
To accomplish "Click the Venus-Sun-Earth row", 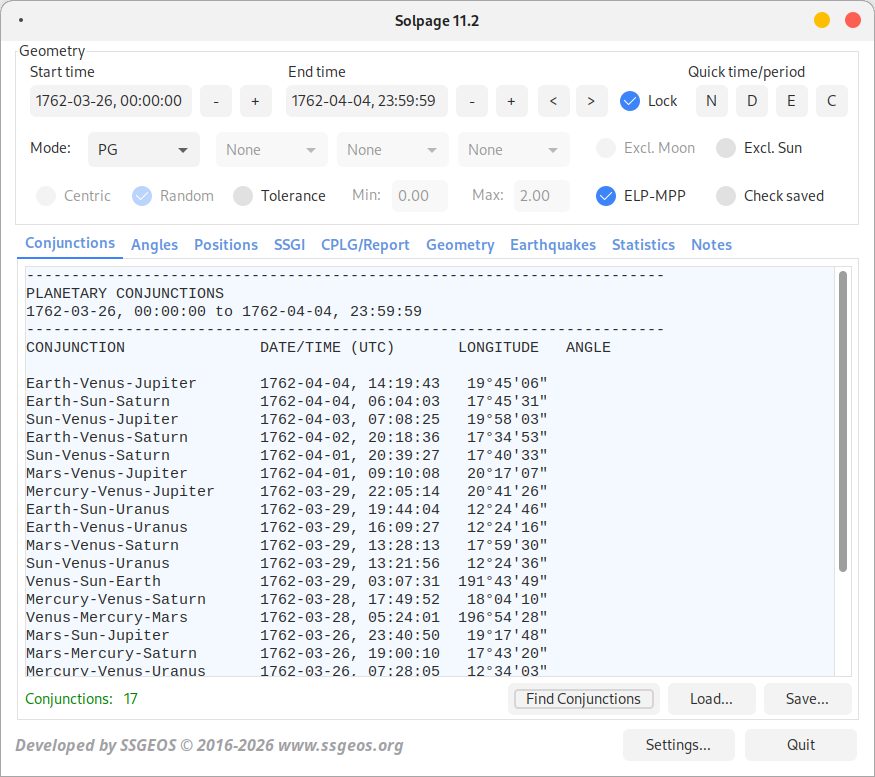I will pos(287,581).
